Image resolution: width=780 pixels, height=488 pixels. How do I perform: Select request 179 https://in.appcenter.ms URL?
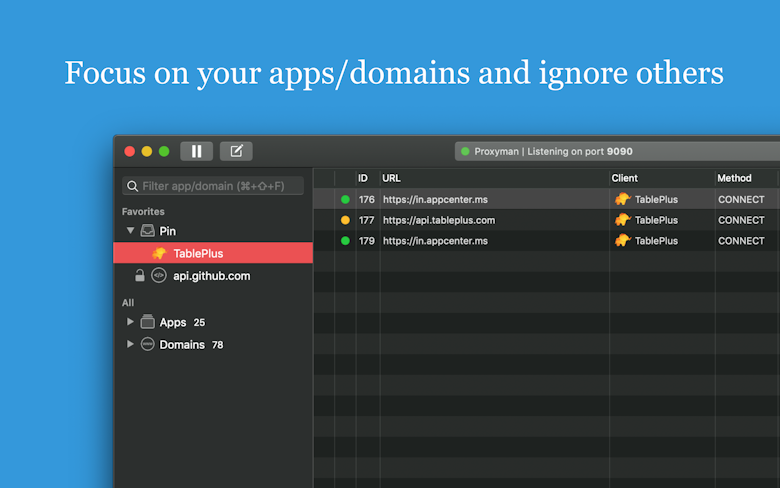point(435,241)
